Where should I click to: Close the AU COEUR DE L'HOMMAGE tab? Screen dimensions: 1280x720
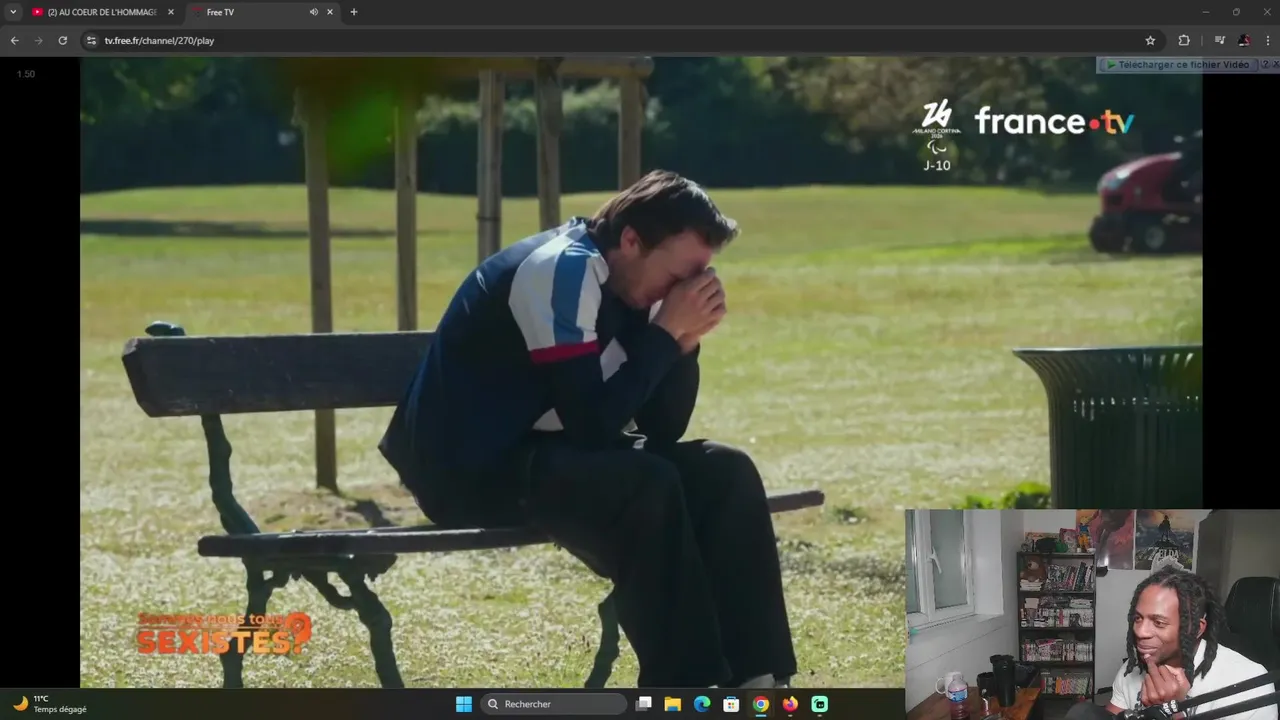click(x=171, y=12)
